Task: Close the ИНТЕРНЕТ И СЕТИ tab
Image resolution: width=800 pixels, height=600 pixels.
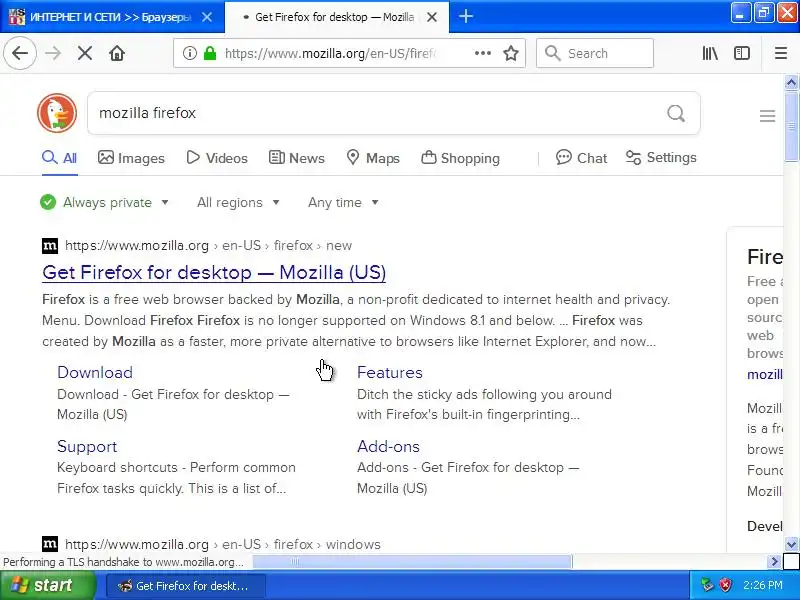Action: (x=207, y=17)
